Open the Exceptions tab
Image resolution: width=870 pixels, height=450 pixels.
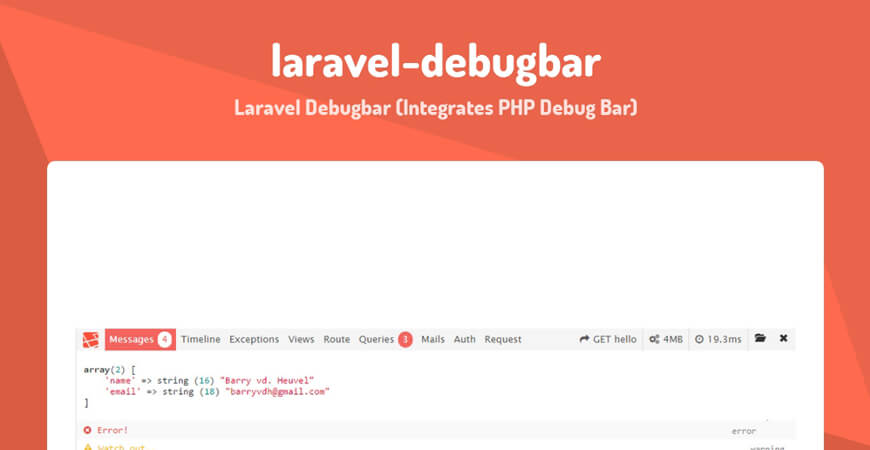[254, 340]
